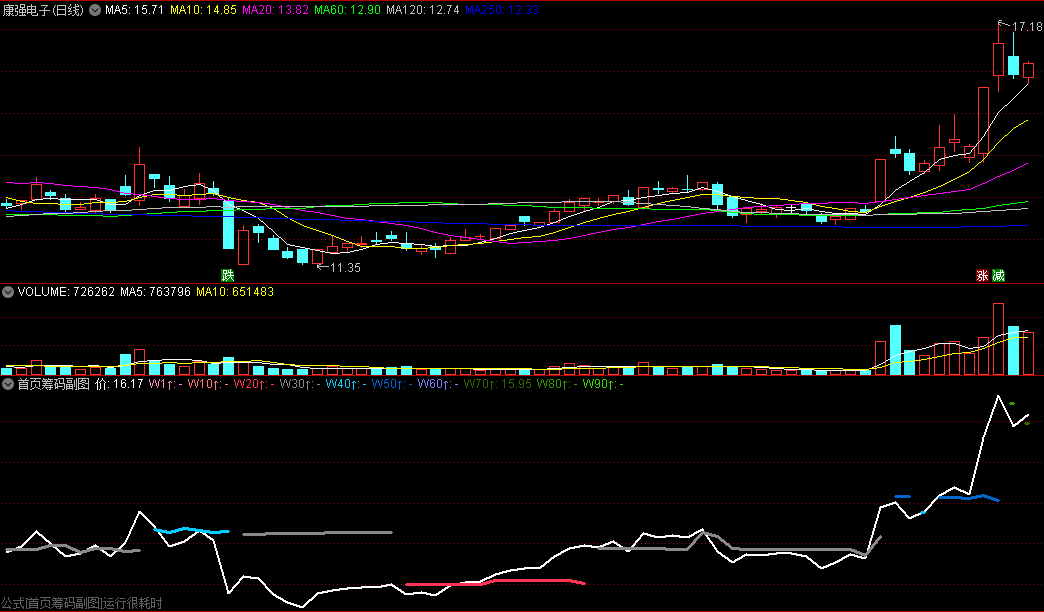Screen dimensions: 1044x612
Task: Click the volume panel MA5: 763796 label
Action: coord(155,292)
